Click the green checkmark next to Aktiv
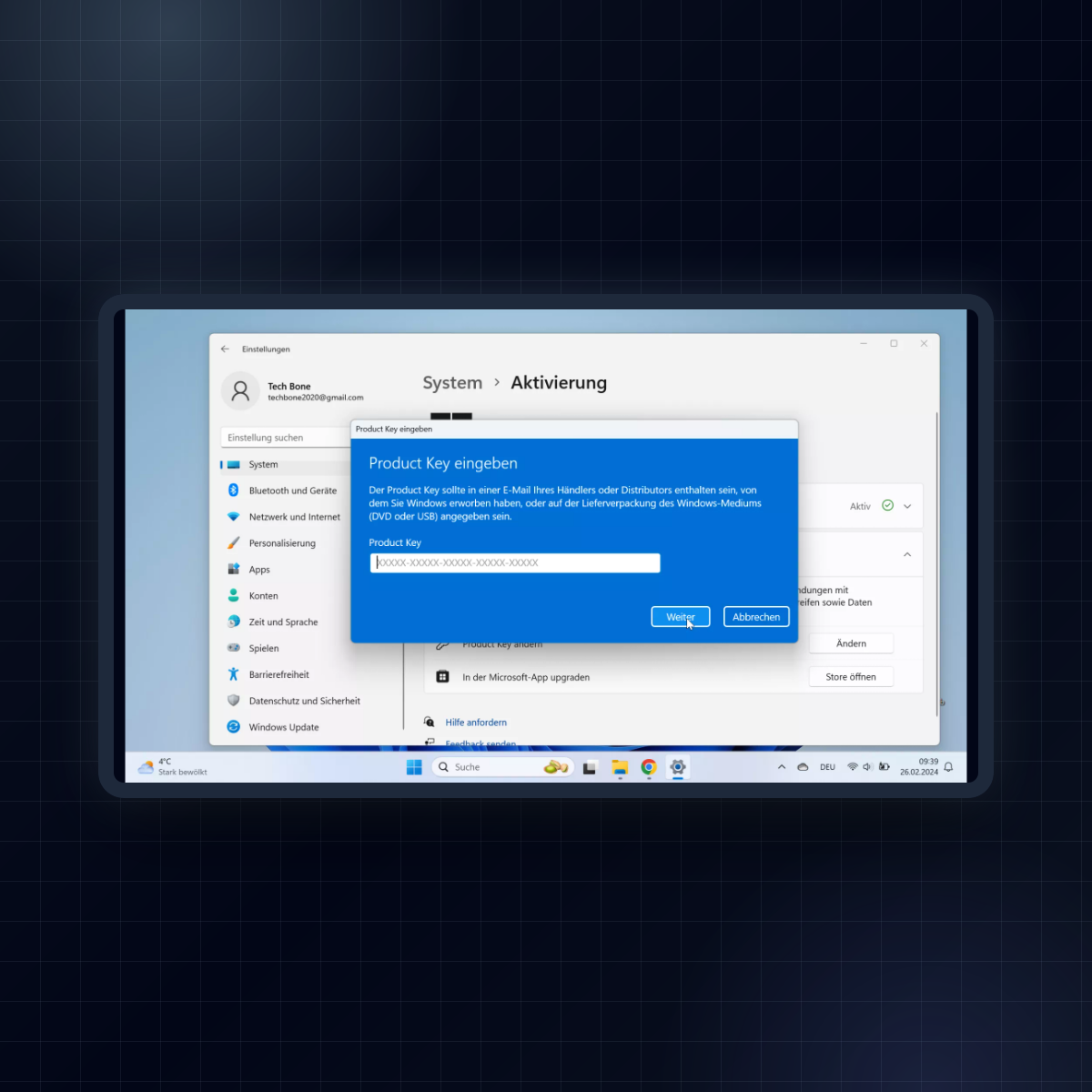Image resolution: width=1092 pixels, height=1092 pixels. click(x=888, y=506)
